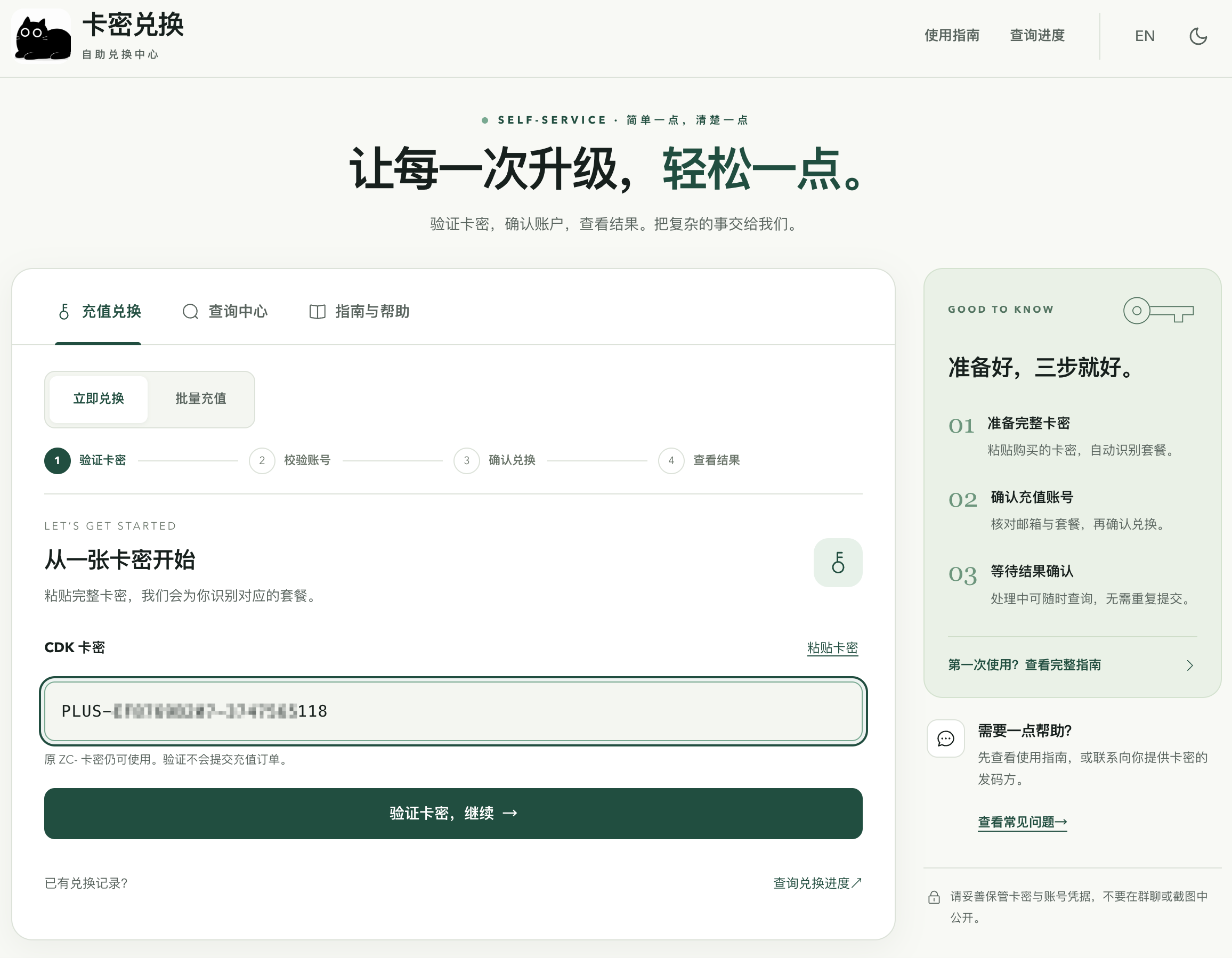Image resolution: width=1232 pixels, height=958 pixels.
Task: Focus the CDK 卡密 input field
Action: click(x=453, y=711)
